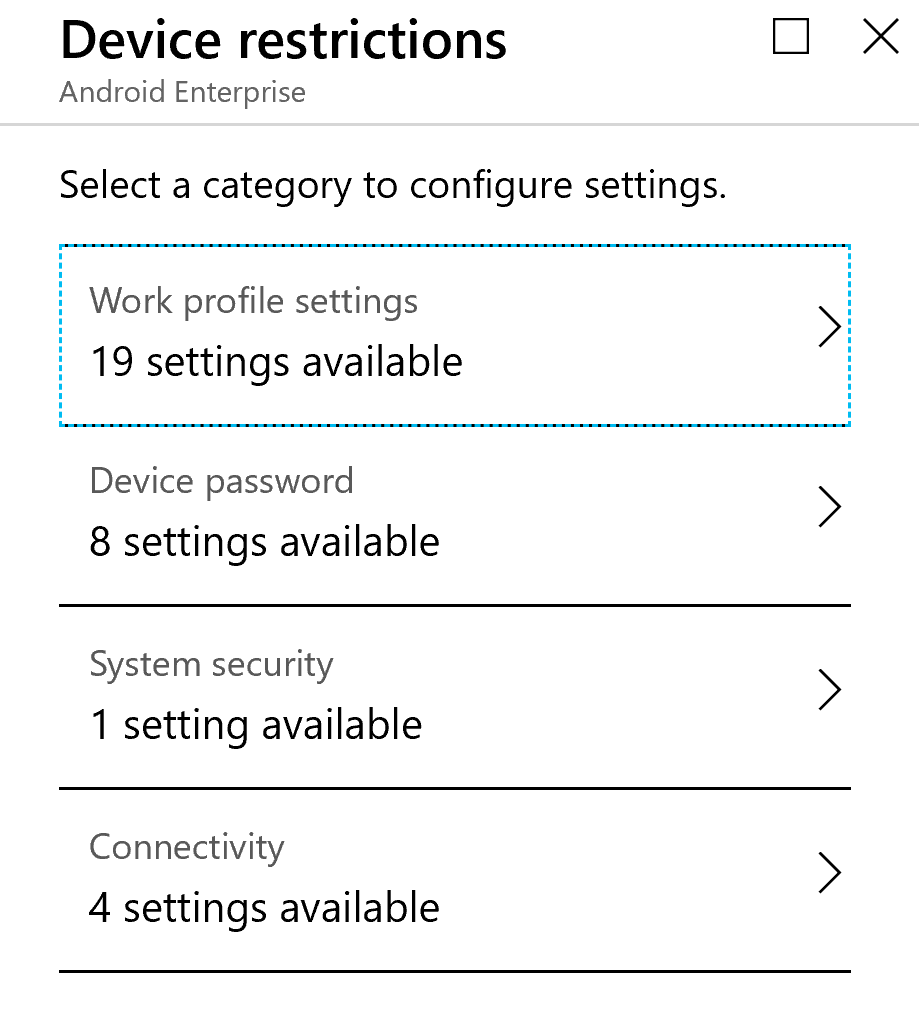Click the instruction text about selecting a category

coord(394,185)
